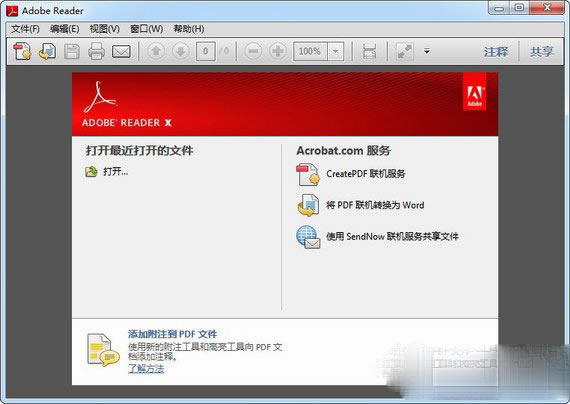
Task: Click the SendNow globe envelope icon
Action: (x=308, y=237)
